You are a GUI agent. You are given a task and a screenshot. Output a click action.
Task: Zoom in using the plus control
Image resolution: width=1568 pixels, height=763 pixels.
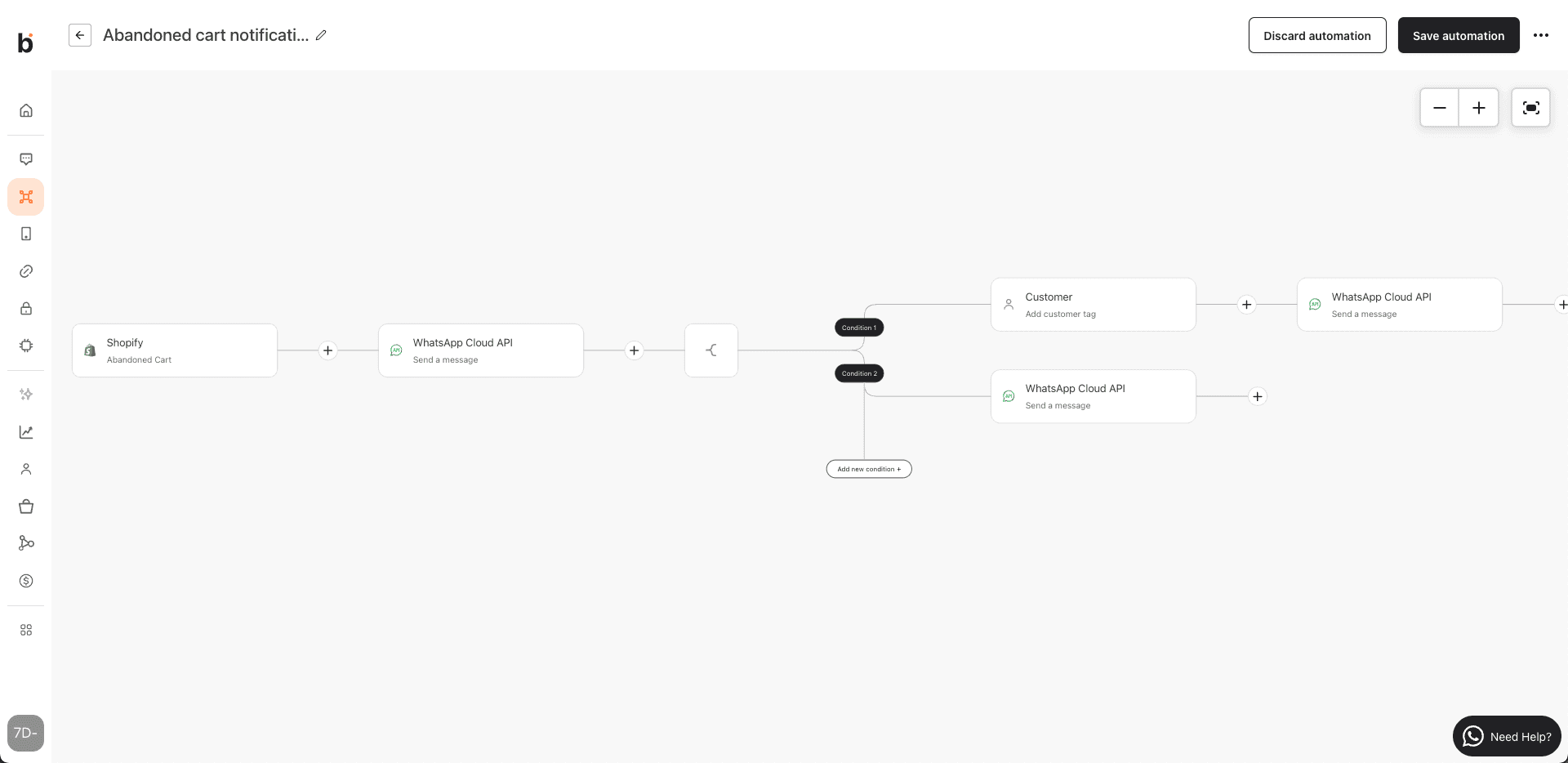[1479, 107]
